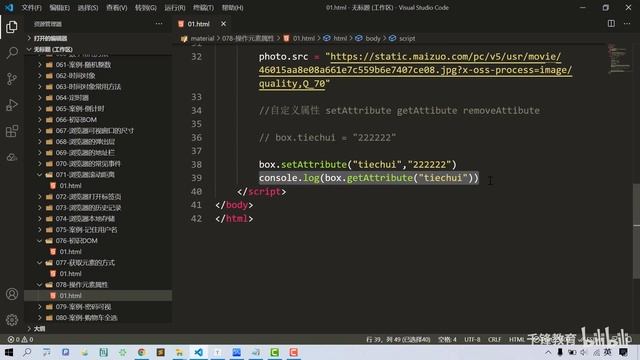The image size is (640, 360).
Task: Open the File (F) menu
Action: tap(31, 7)
